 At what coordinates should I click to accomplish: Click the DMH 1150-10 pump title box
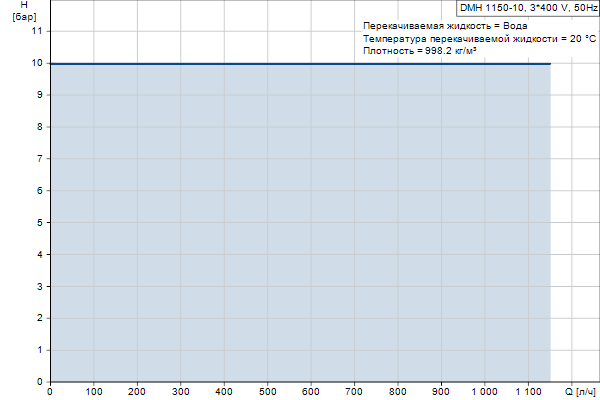pyautogui.click(x=528, y=7)
